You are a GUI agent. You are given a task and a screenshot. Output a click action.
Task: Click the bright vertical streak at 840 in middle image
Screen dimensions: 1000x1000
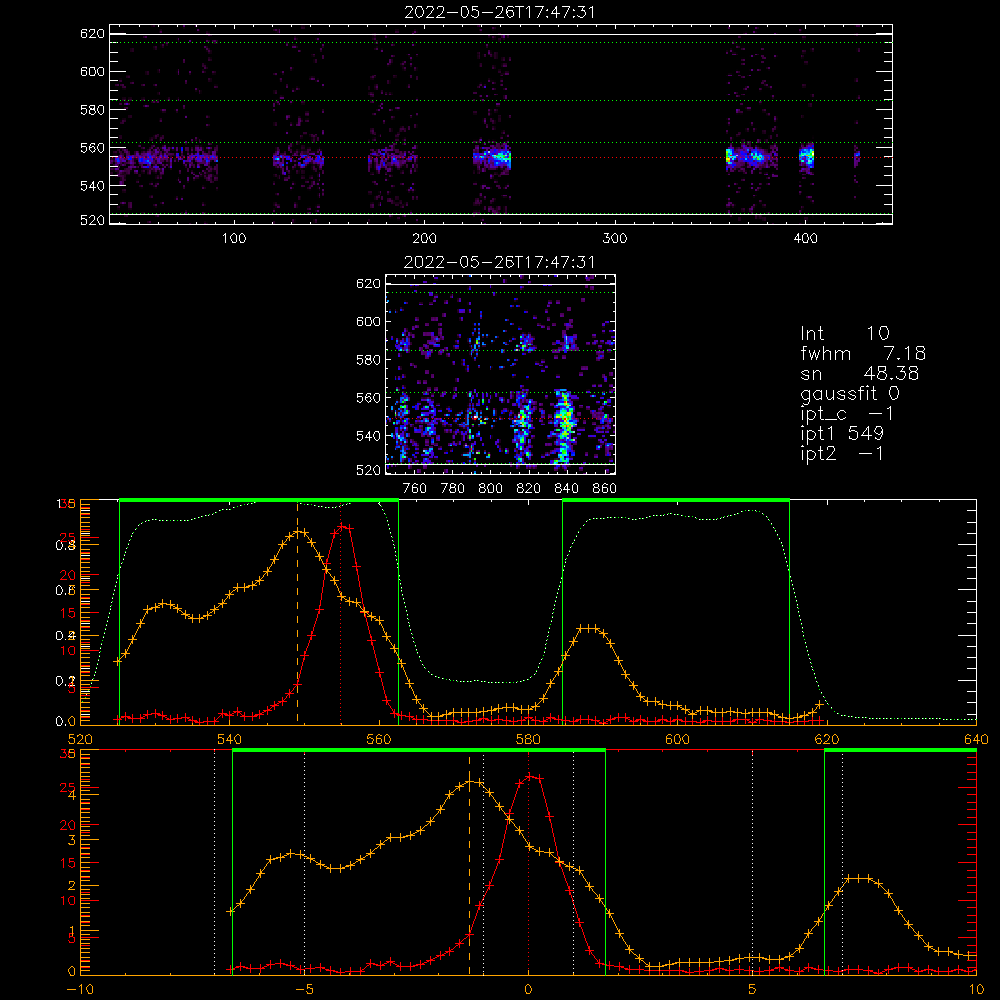(564, 426)
